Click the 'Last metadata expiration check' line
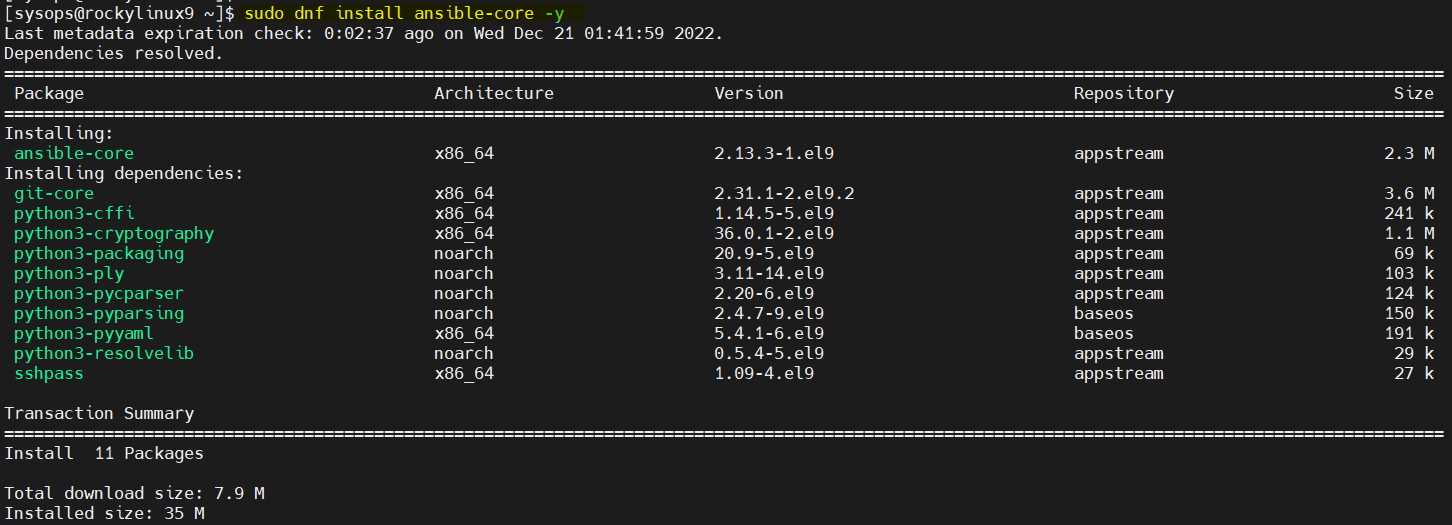 click(363, 33)
